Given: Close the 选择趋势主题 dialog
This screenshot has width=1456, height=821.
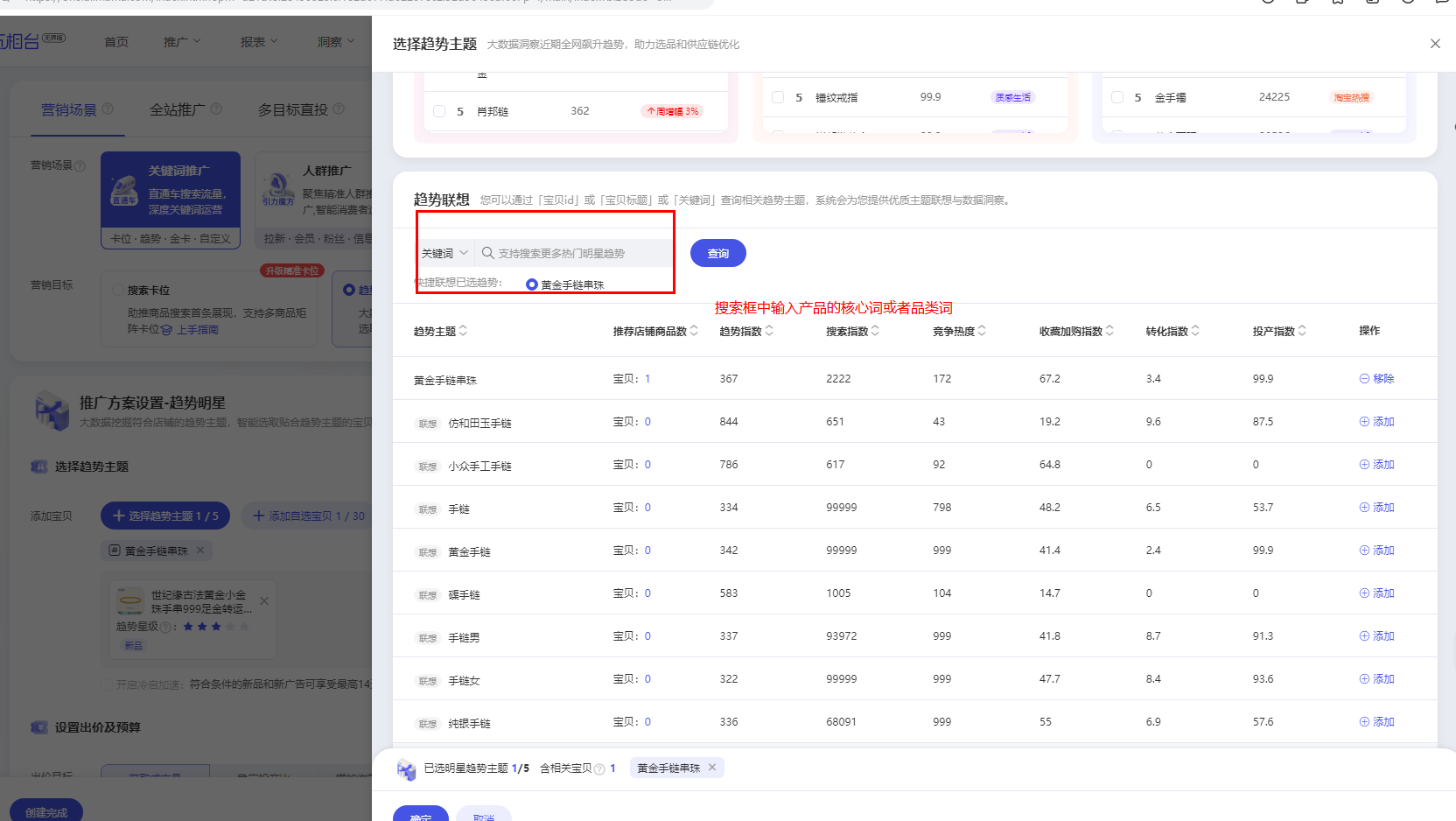Looking at the screenshot, I should (1435, 44).
